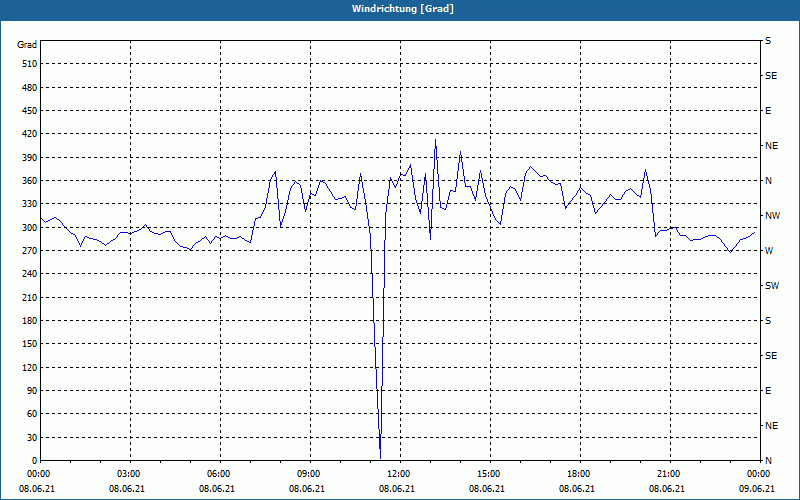
Task: Select the 330 y-axis tick label
Action: point(30,204)
